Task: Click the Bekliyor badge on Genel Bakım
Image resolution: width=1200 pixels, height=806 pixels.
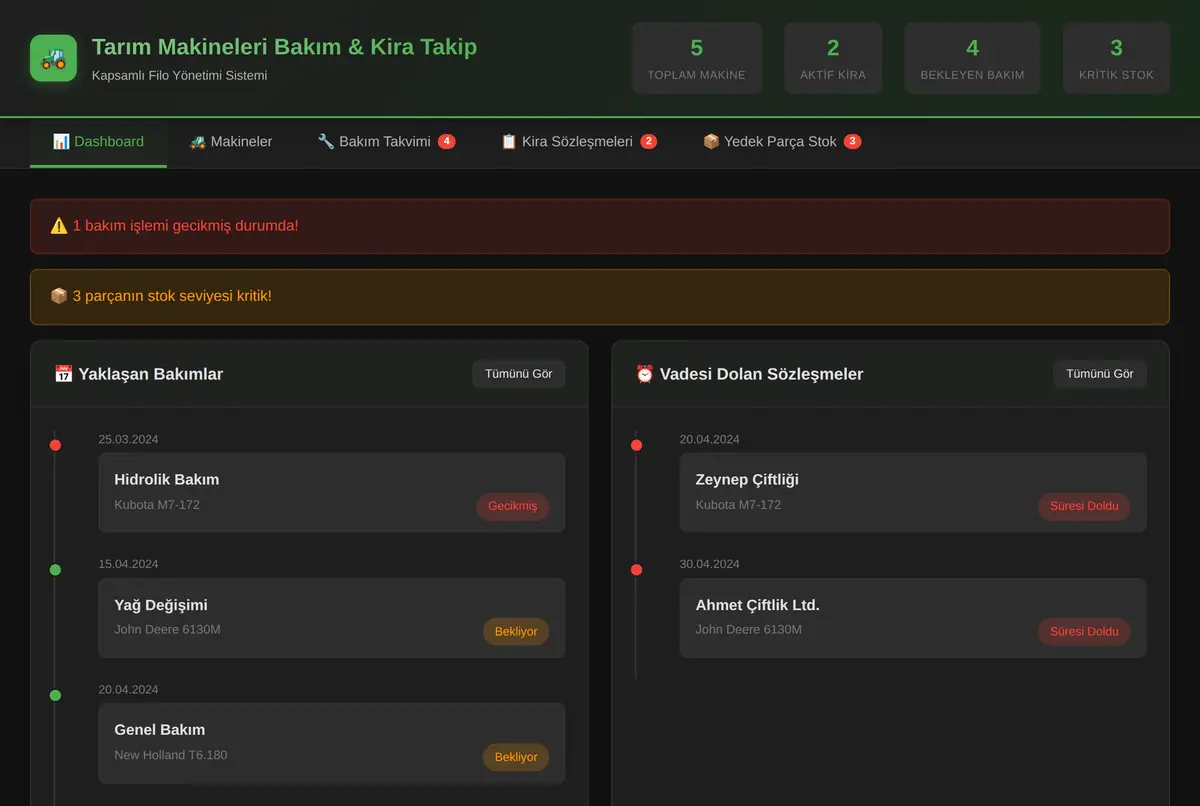Action: (x=516, y=757)
